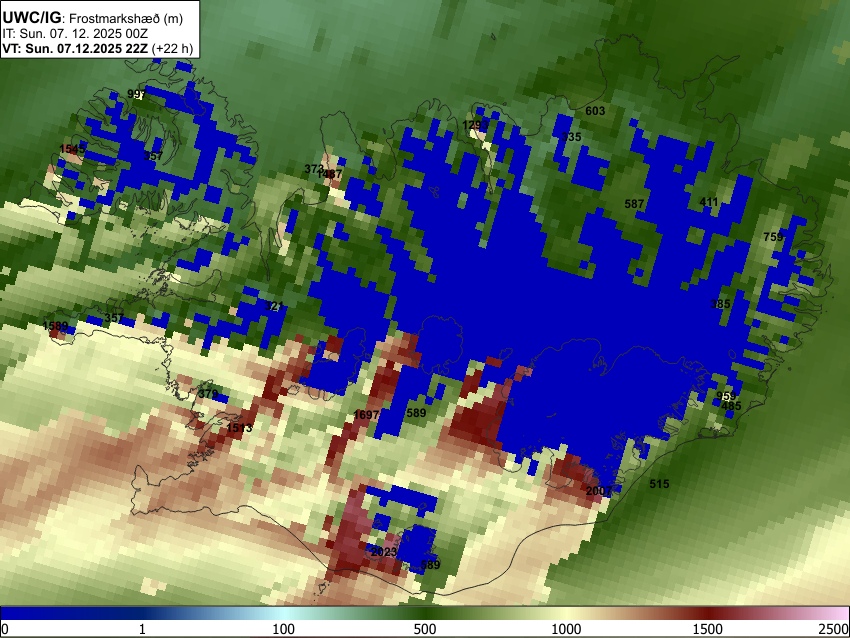Click the colour scale tick label '100'
This screenshot has width=850, height=638.
coord(283,629)
